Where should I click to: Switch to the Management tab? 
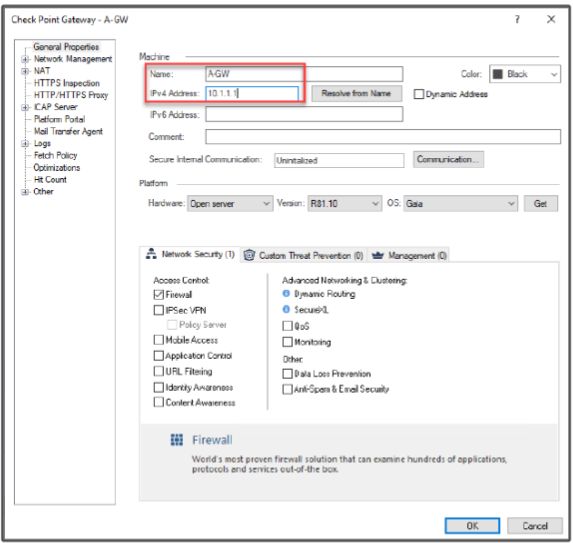pyautogui.click(x=409, y=255)
